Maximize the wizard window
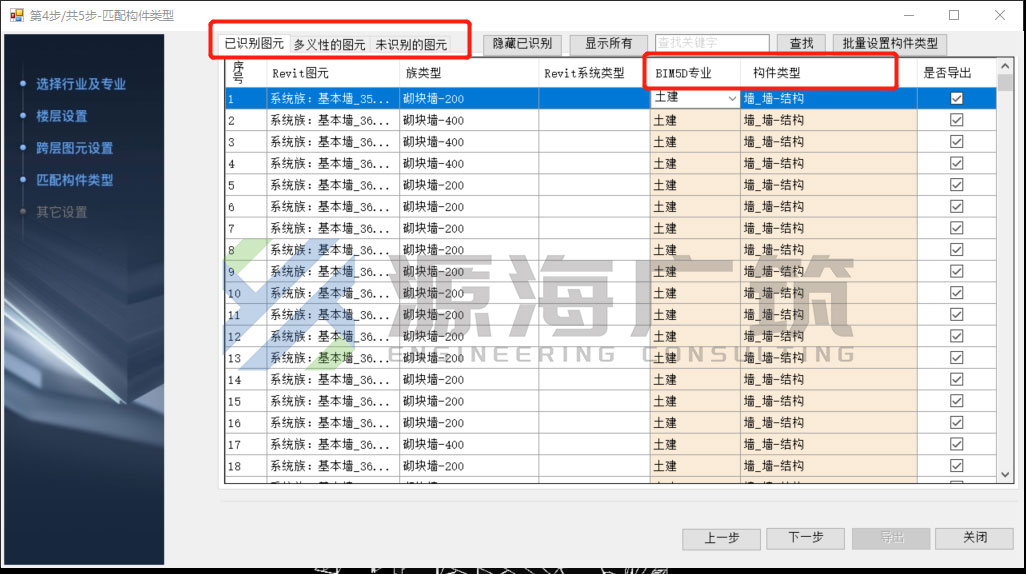This screenshot has height=574, width=1026. tap(954, 15)
